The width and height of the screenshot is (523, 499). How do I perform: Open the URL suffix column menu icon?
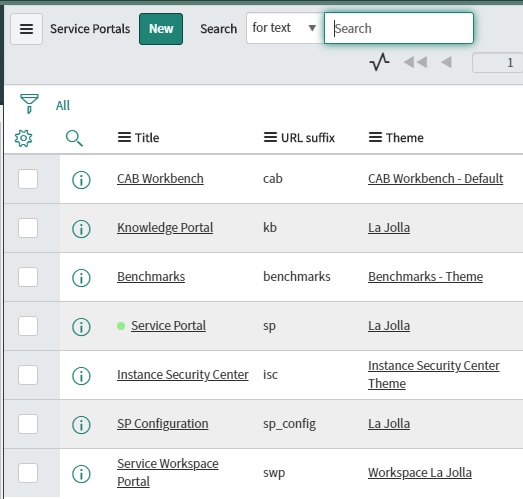(x=270, y=137)
